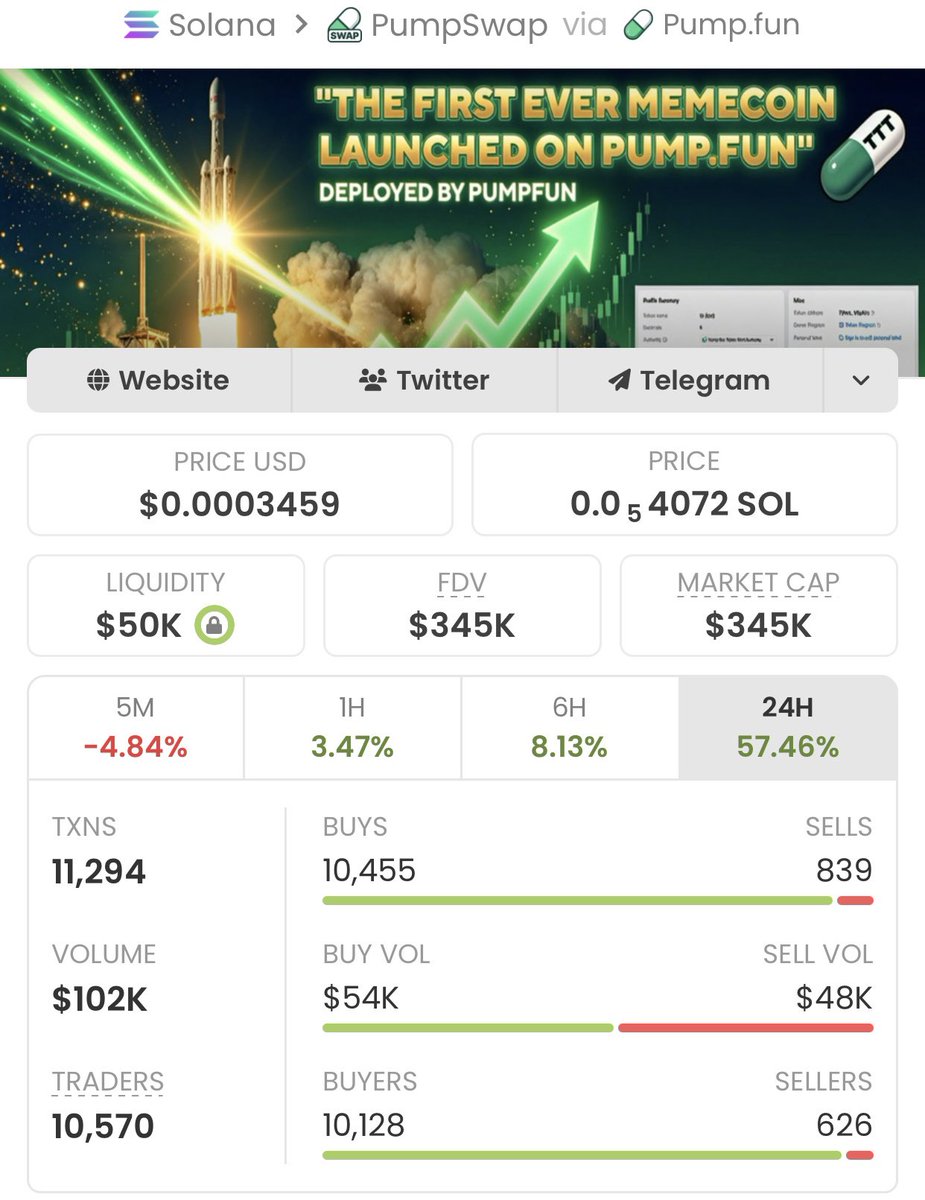Open the Pump.fun link

tap(711, 25)
